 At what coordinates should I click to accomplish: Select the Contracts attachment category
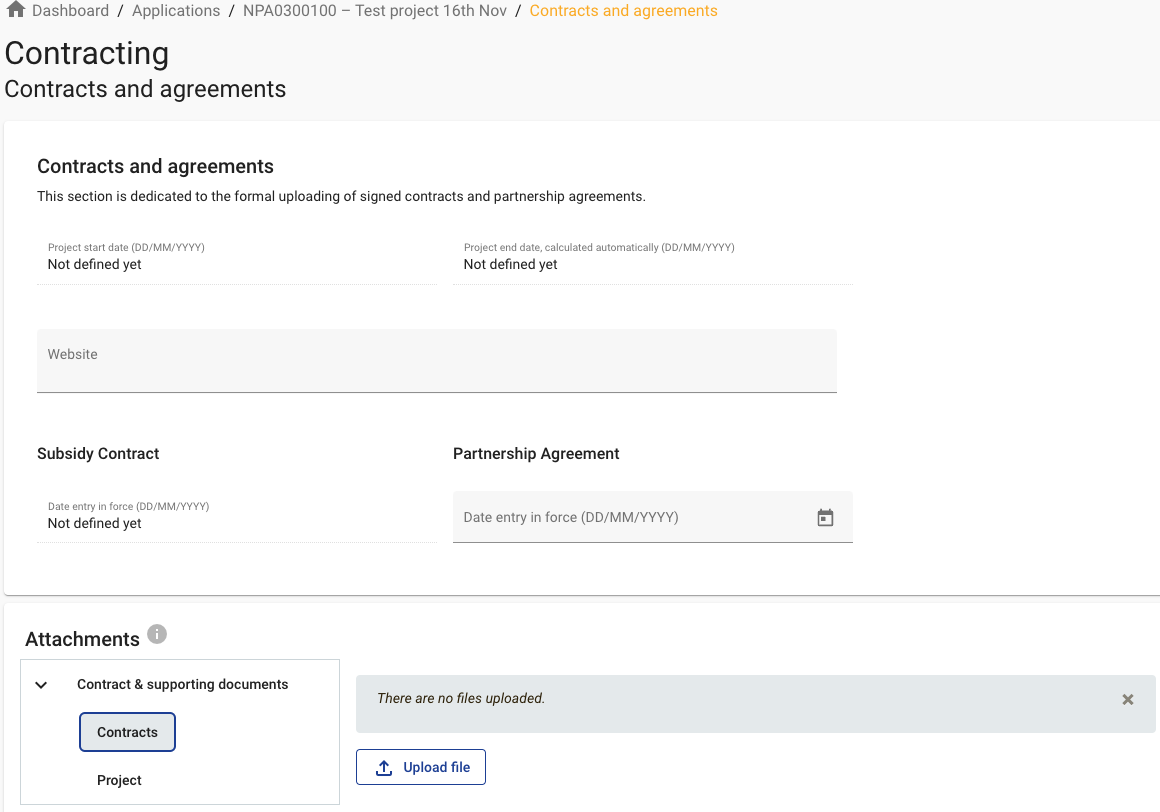(127, 732)
